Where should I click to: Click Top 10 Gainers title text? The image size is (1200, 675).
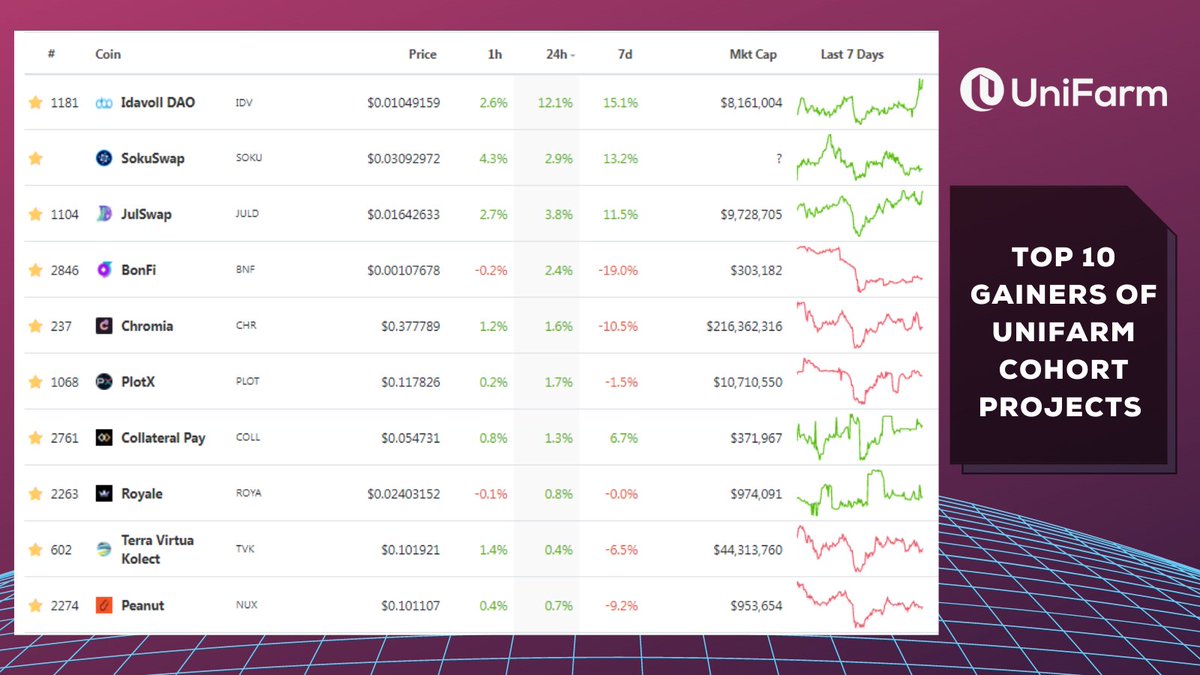coord(1061,331)
